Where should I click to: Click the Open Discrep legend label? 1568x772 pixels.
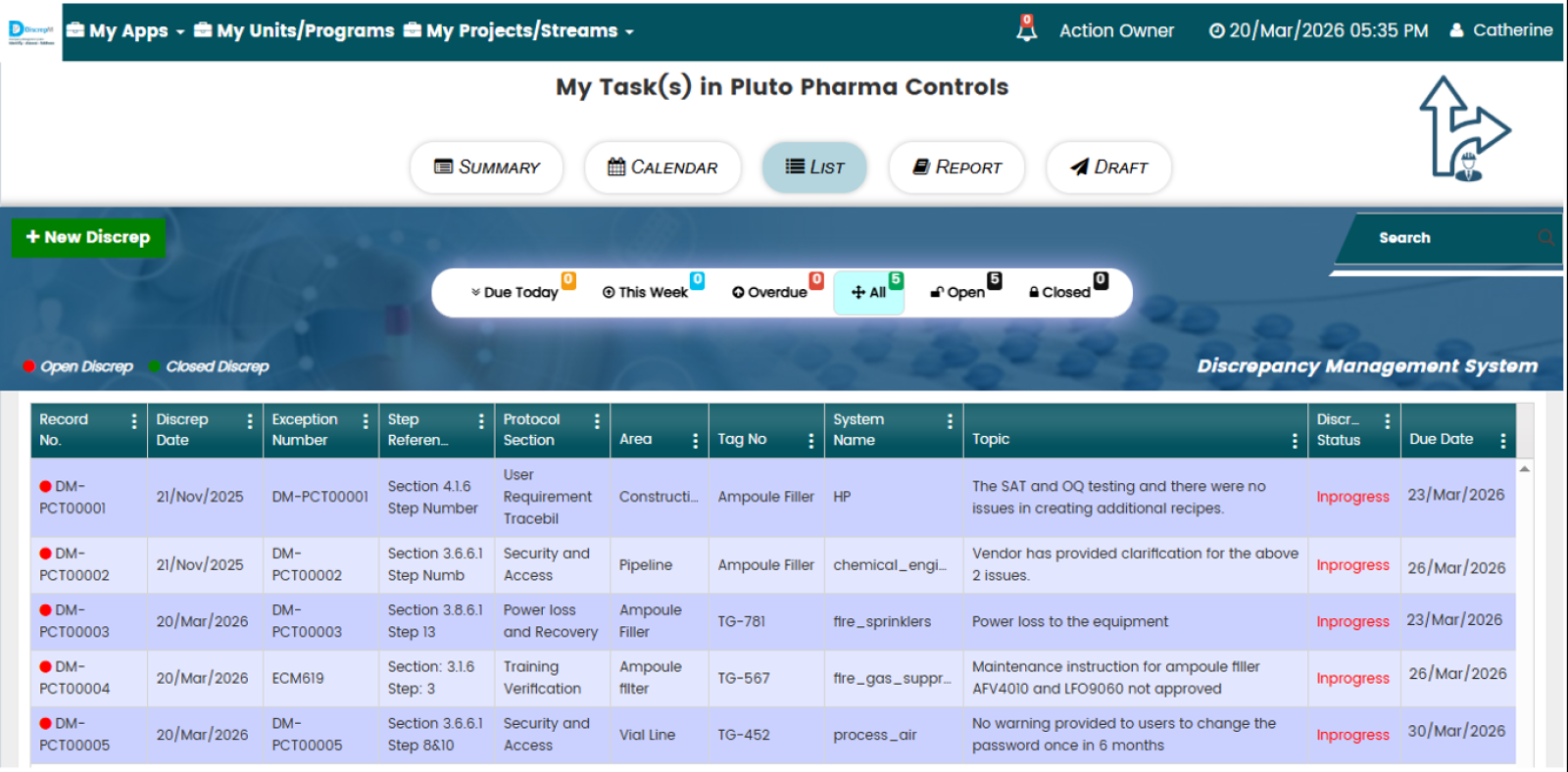coord(86,366)
